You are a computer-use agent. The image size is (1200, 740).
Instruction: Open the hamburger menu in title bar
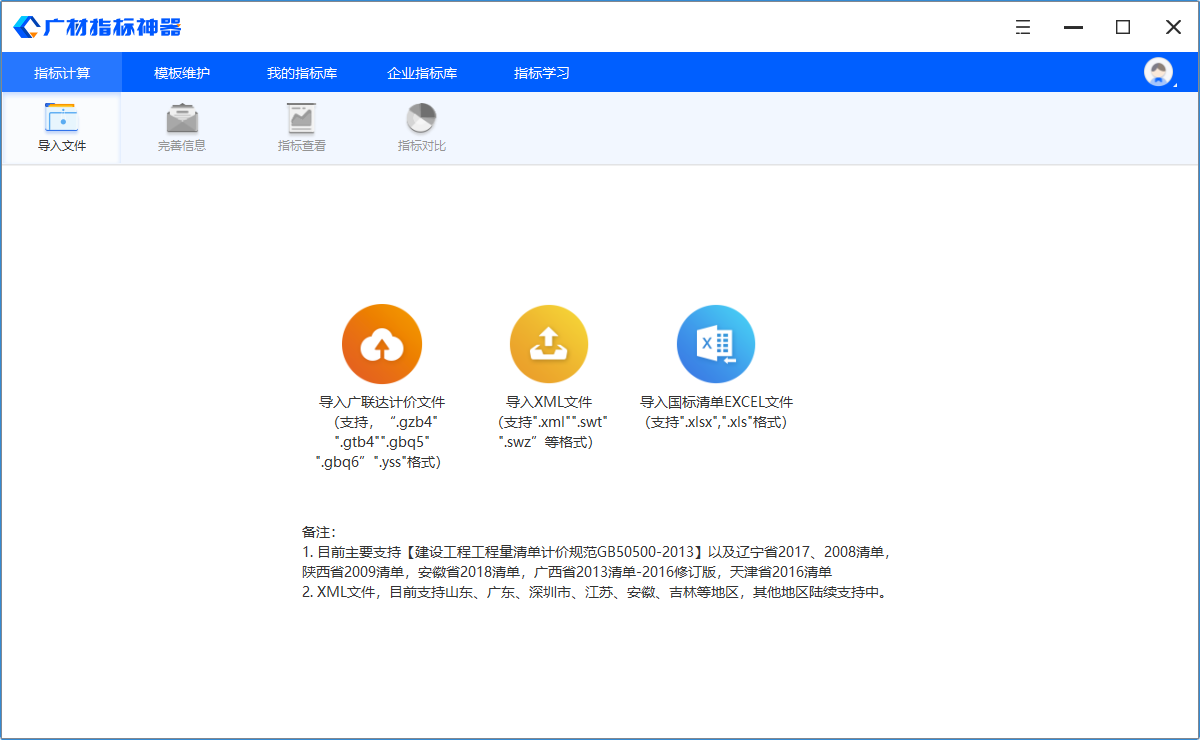(1023, 27)
